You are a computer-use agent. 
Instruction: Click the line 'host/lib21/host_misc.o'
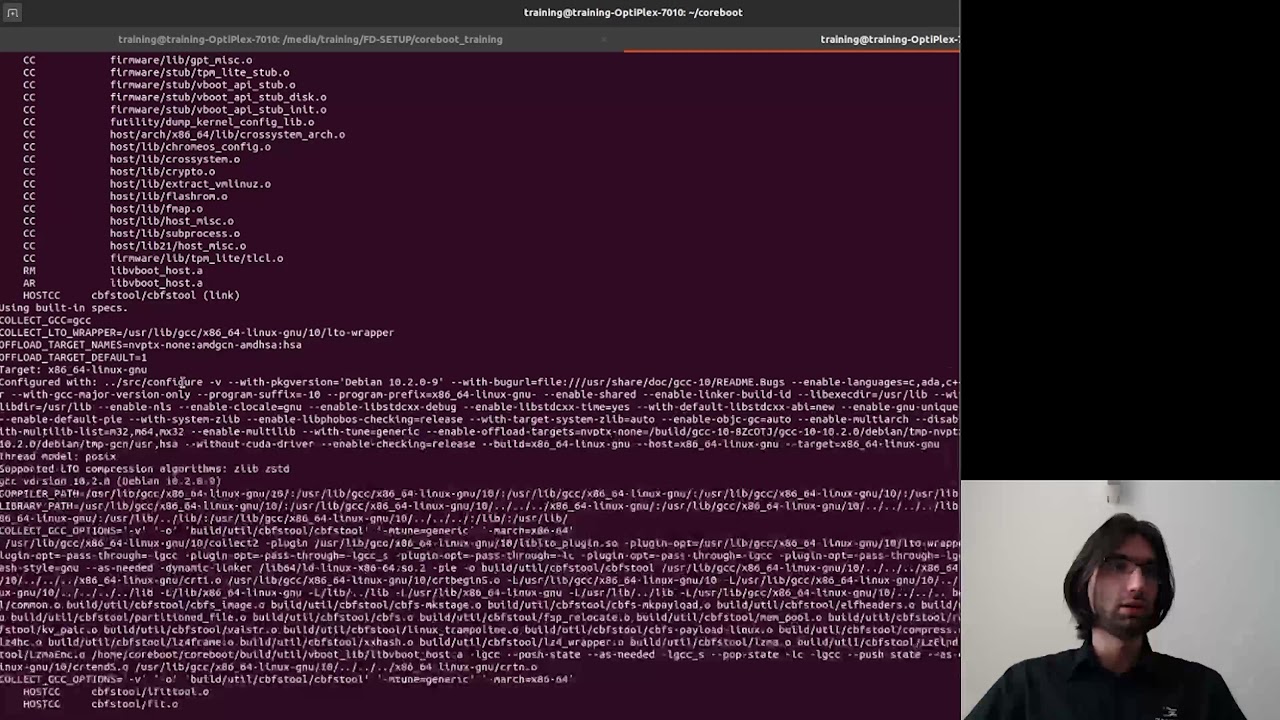tap(178, 245)
